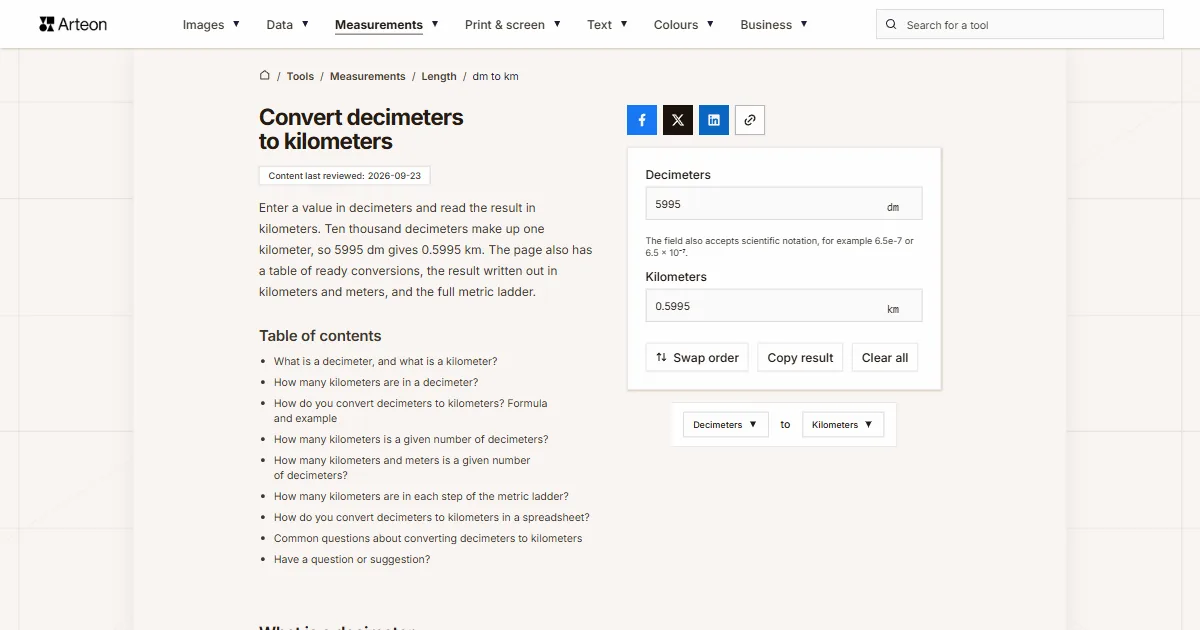Image resolution: width=1200 pixels, height=630 pixels.
Task: Open the home breadcrumb icon
Action: click(x=265, y=76)
